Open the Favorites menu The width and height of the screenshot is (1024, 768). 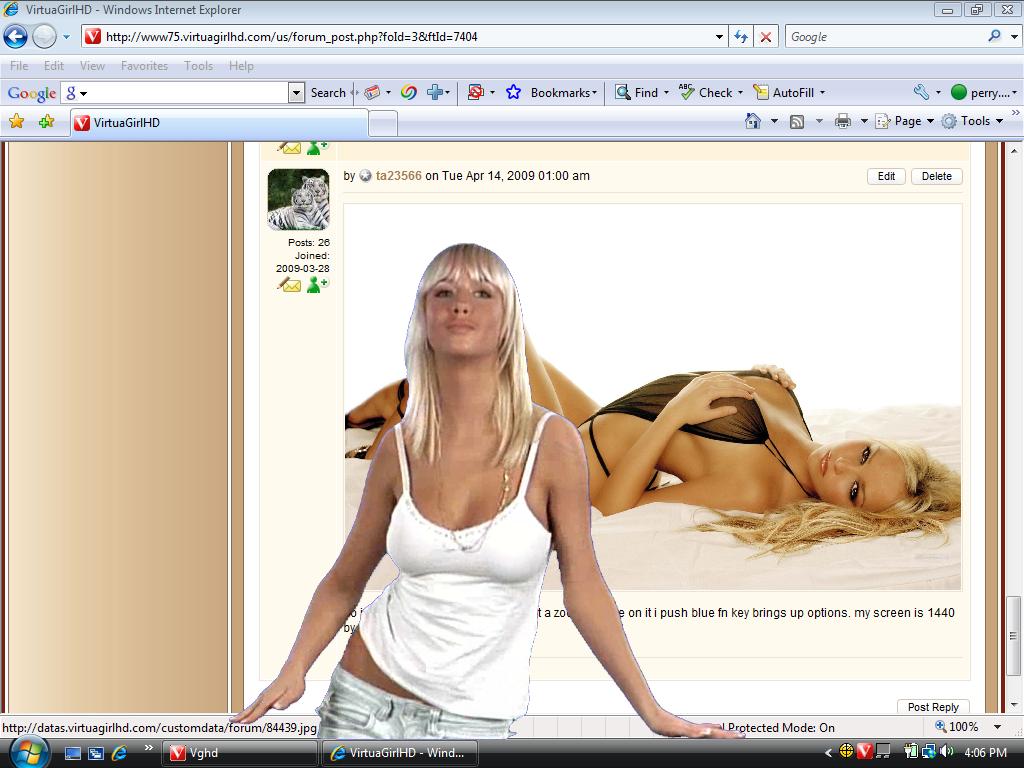point(144,66)
